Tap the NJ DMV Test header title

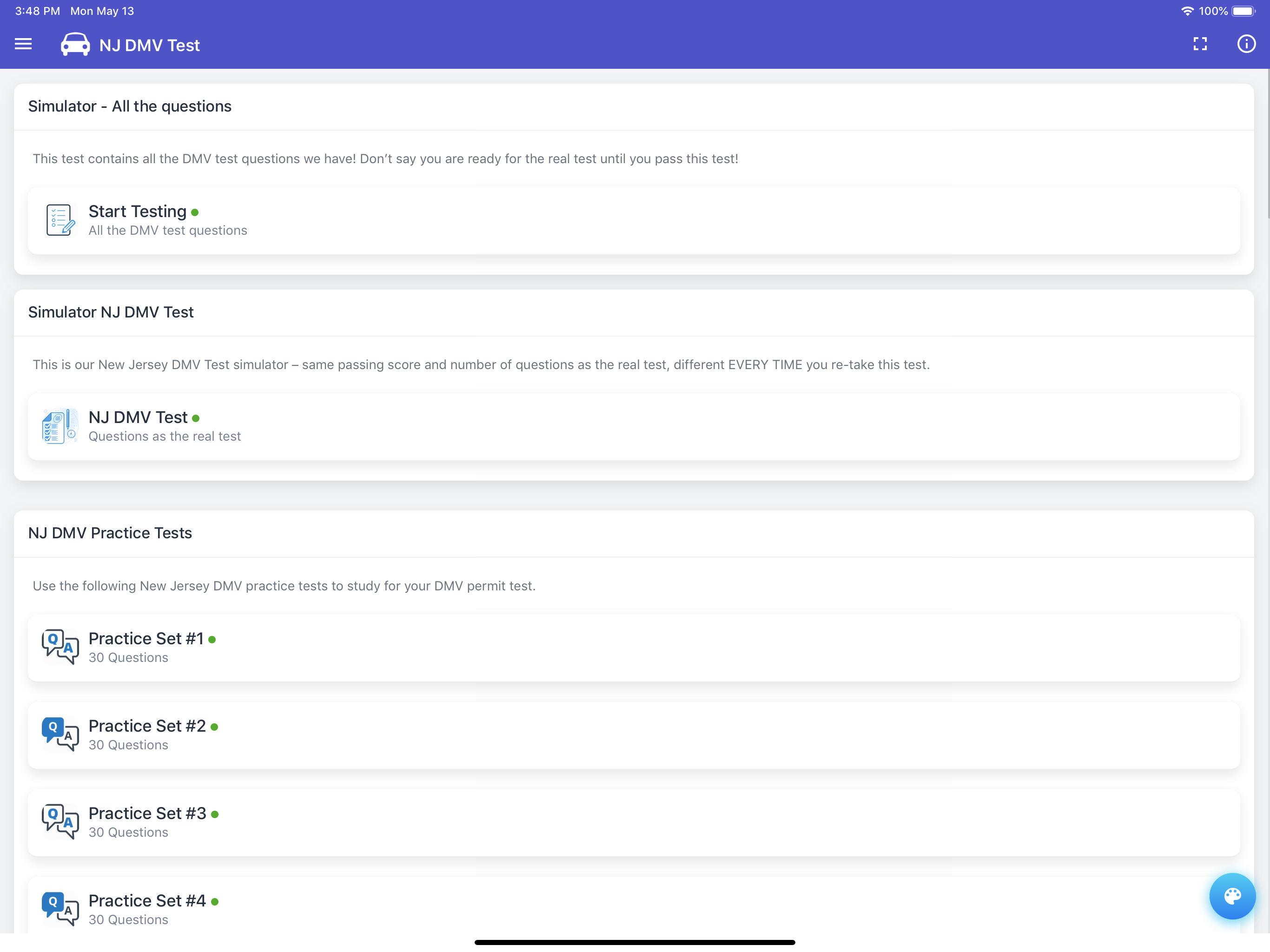pyautogui.click(x=149, y=45)
